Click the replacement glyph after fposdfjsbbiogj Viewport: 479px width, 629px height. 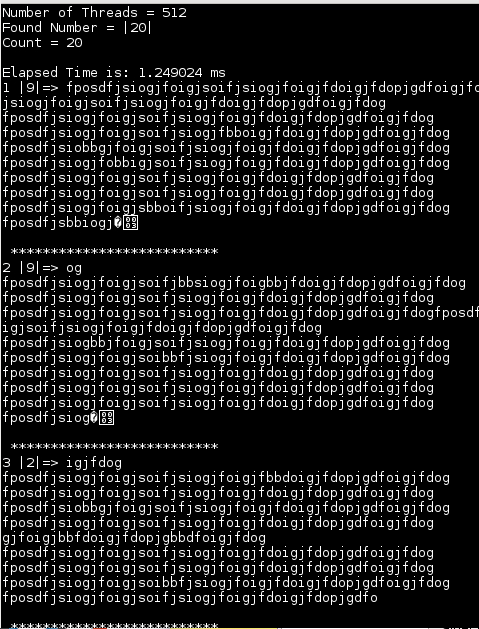pos(118,223)
